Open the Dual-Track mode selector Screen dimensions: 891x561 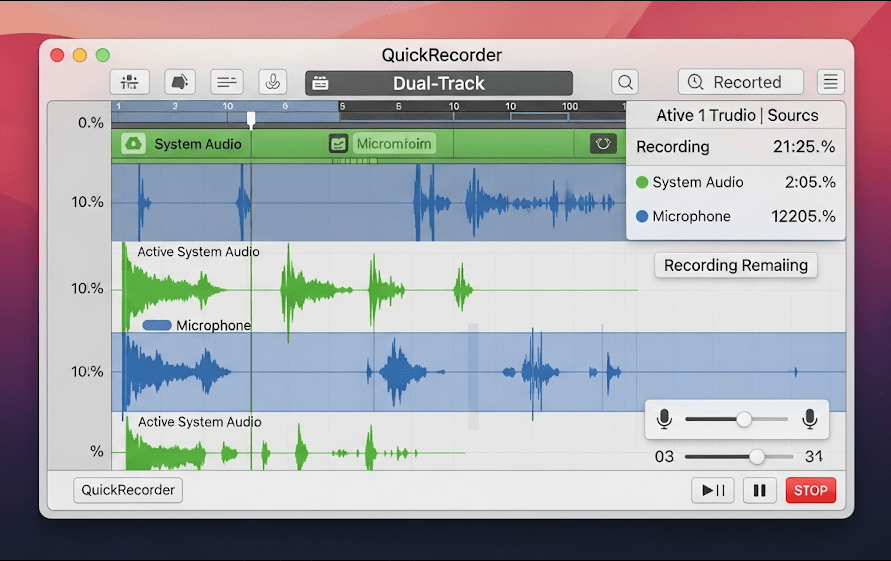click(439, 83)
